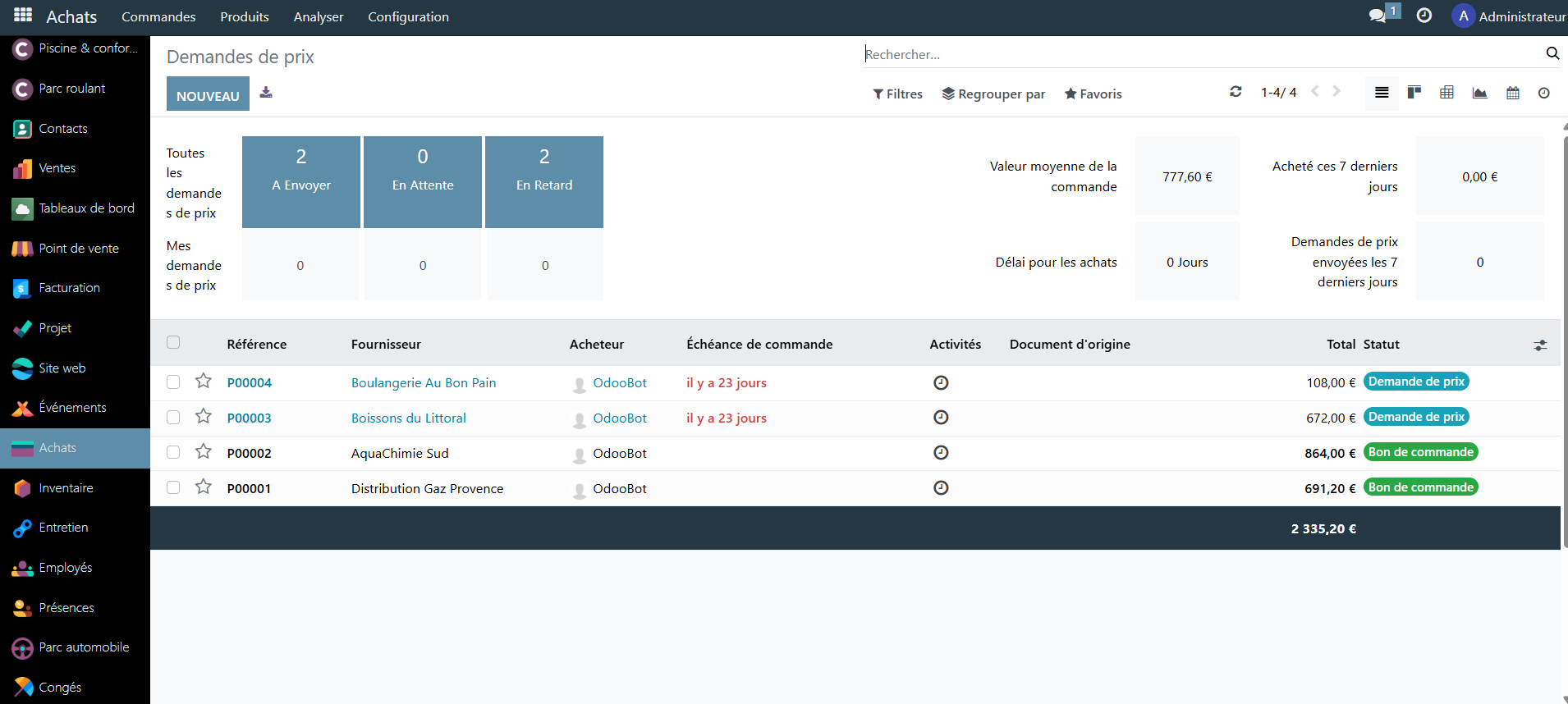
Task: Open the Commandes menu
Action: [158, 16]
